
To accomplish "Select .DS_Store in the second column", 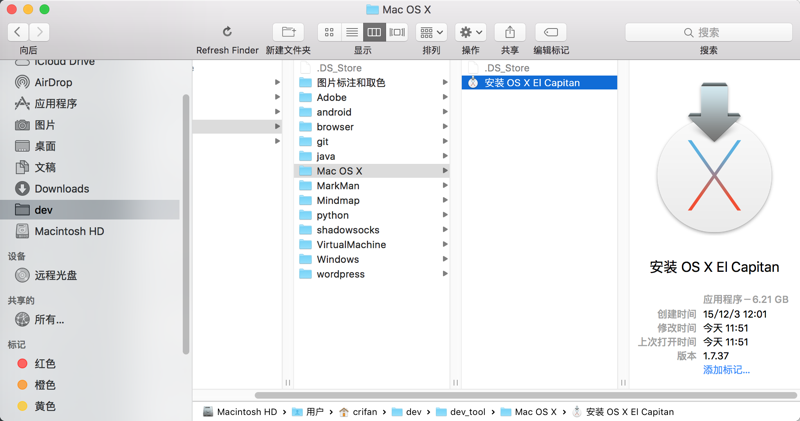I will pyautogui.click(x=372, y=68).
